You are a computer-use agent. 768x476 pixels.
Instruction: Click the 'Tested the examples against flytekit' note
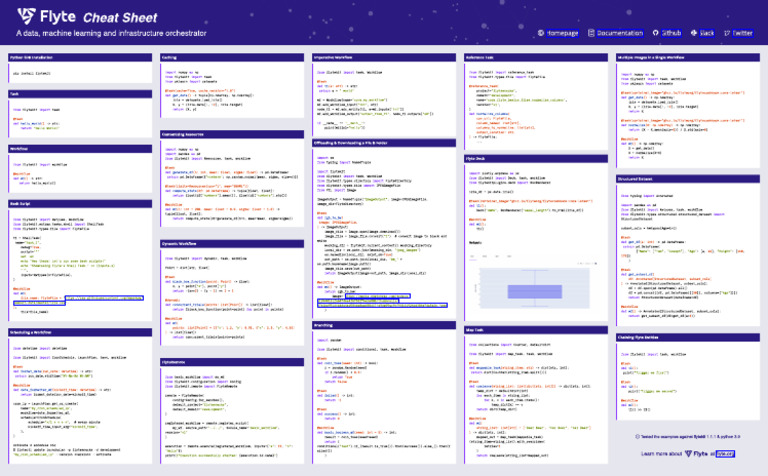click(691, 436)
